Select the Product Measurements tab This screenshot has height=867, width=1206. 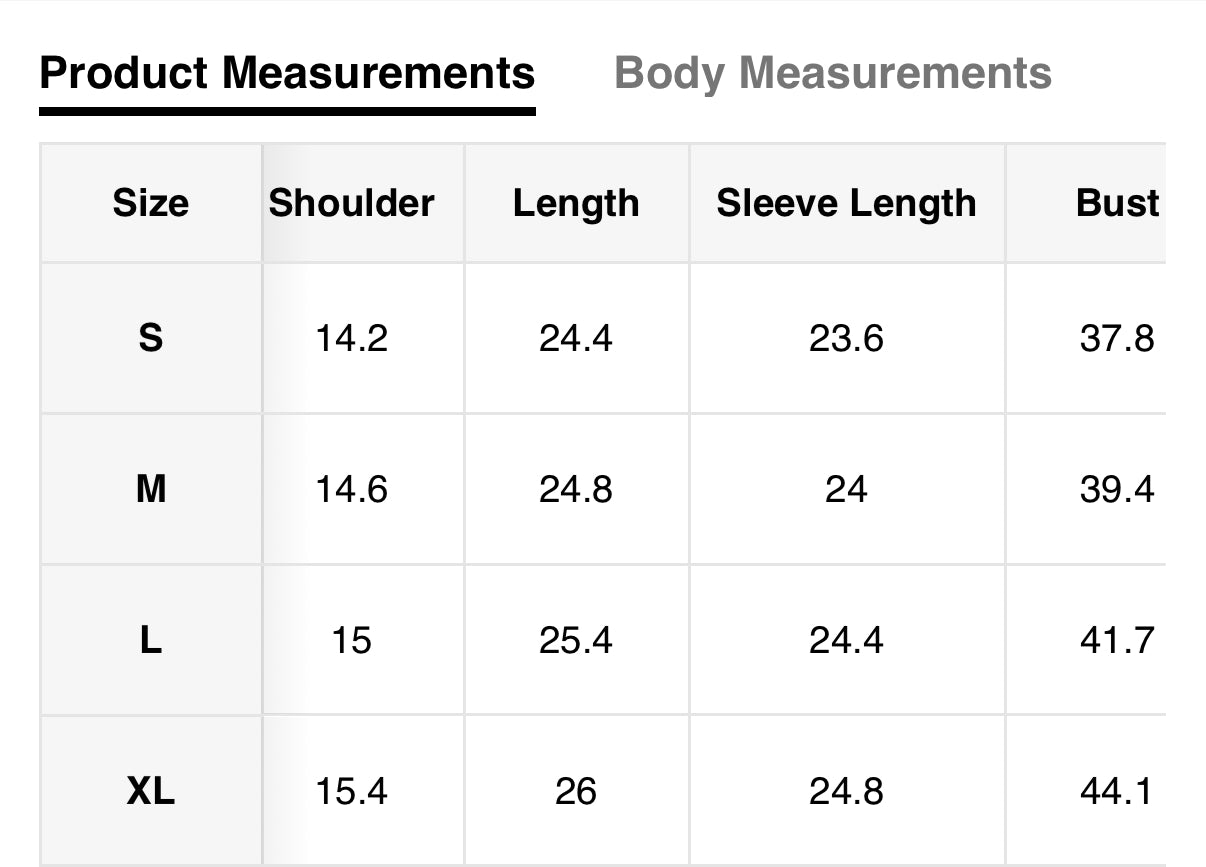coord(287,73)
